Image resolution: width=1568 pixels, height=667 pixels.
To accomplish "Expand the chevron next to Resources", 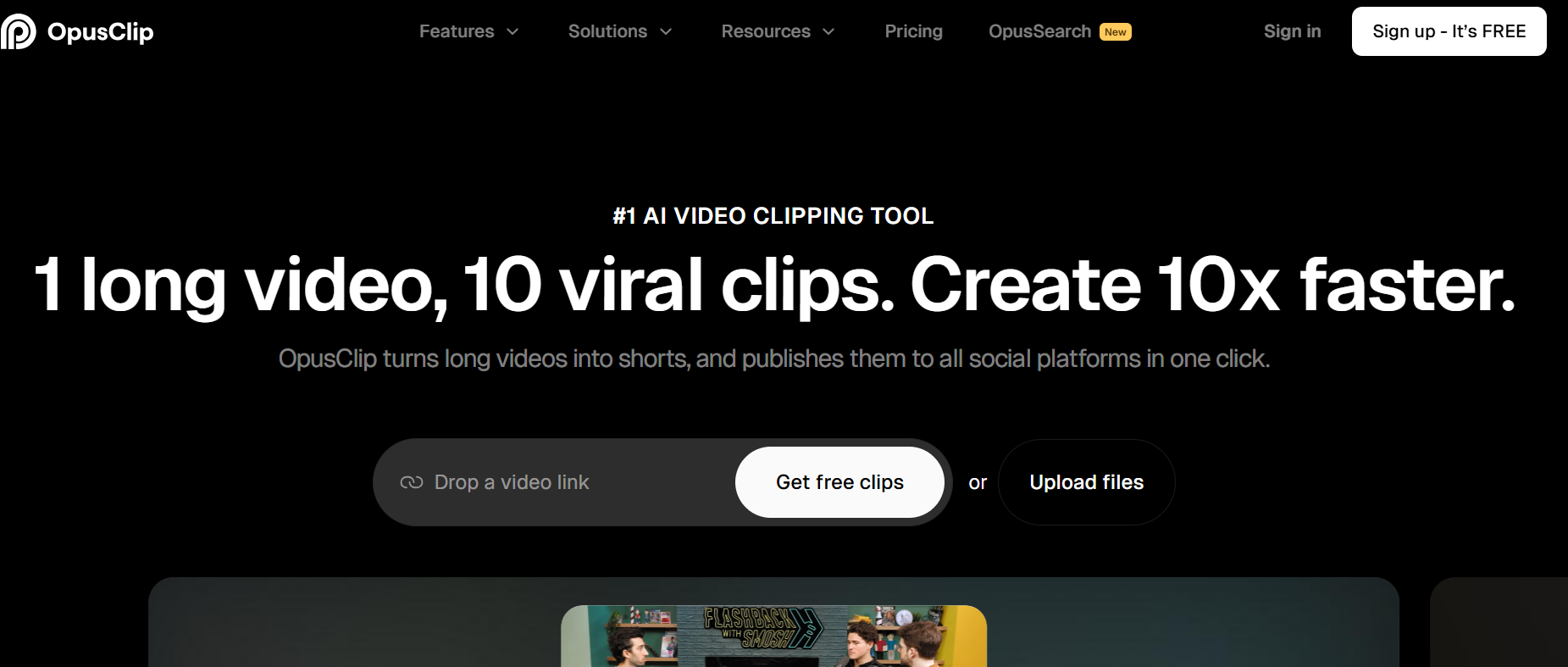I will point(828,32).
